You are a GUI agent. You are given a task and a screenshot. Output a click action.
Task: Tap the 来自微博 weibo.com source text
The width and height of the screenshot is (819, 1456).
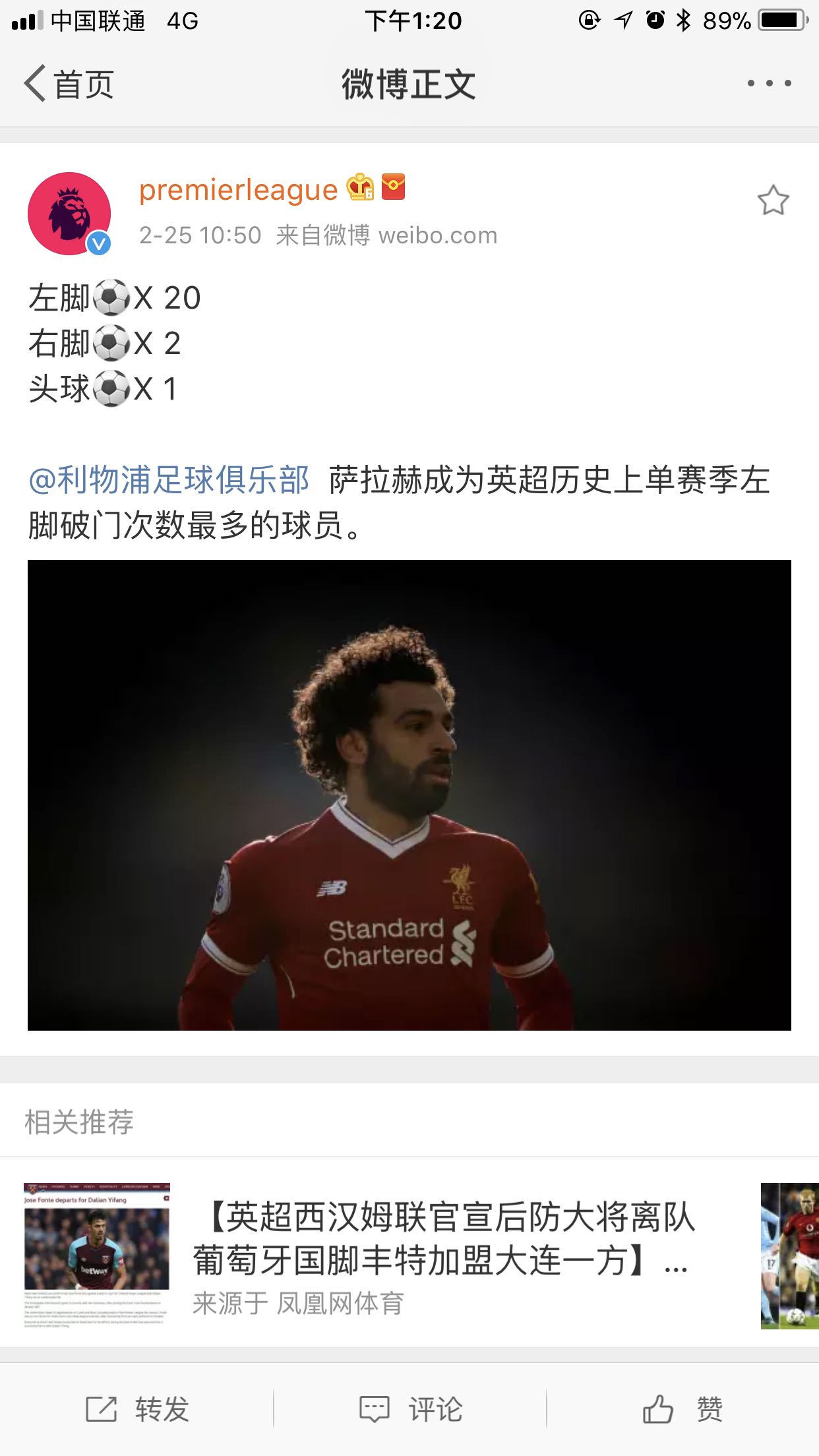[386, 235]
